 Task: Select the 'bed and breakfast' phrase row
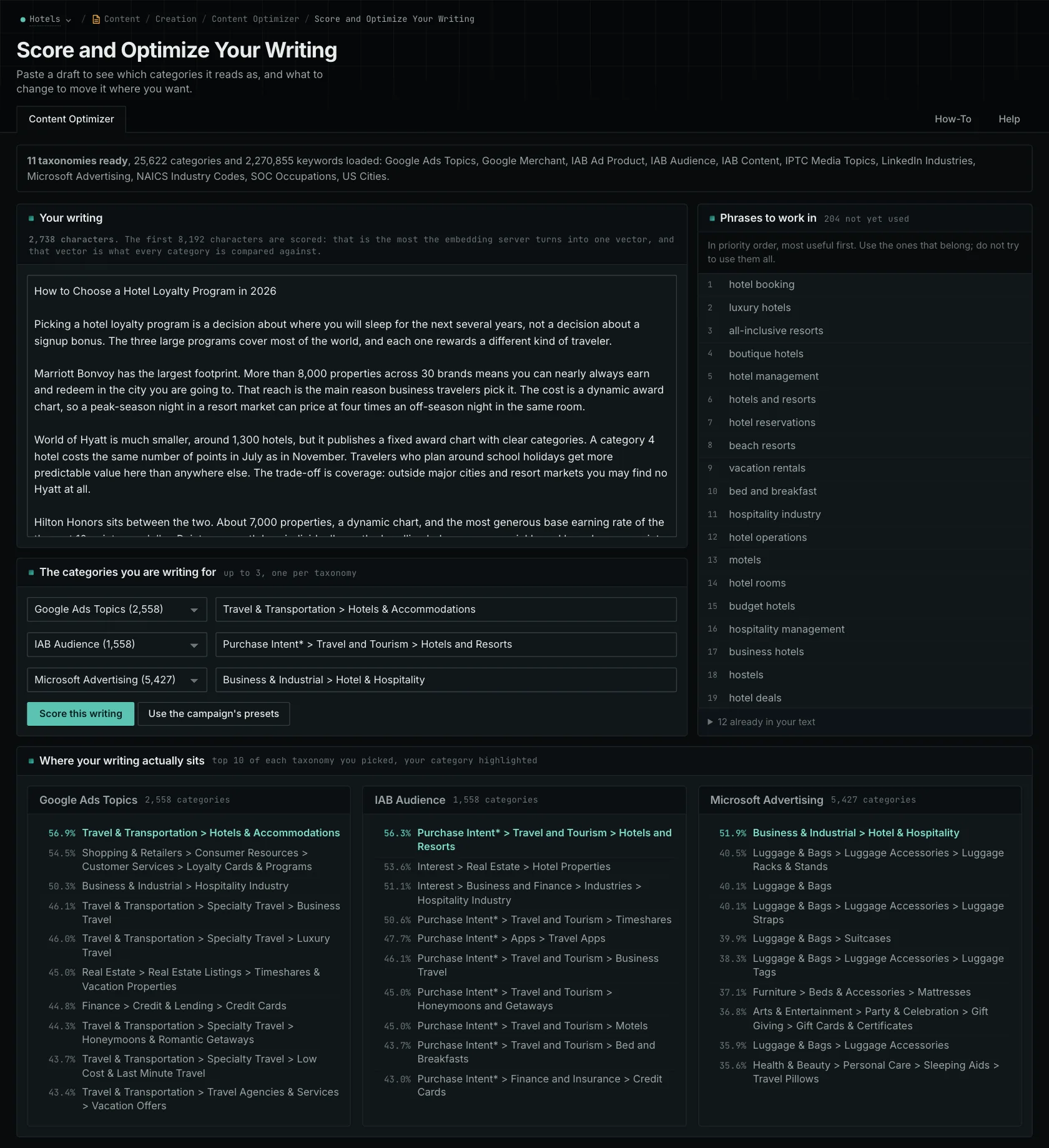click(x=864, y=492)
